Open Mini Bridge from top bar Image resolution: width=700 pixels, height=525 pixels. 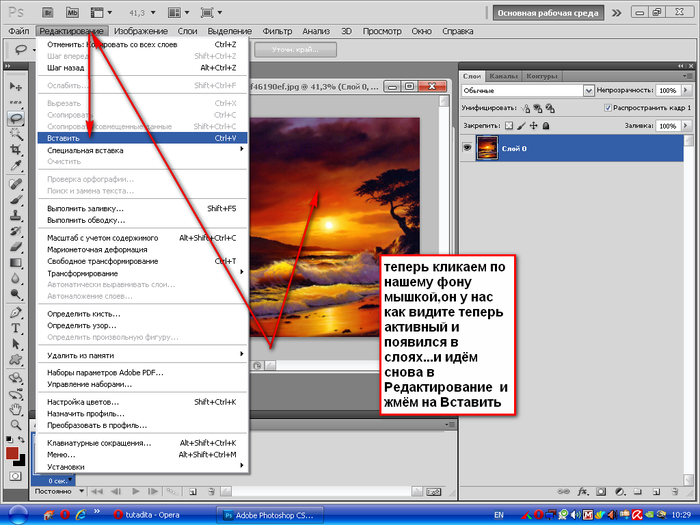(72, 12)
